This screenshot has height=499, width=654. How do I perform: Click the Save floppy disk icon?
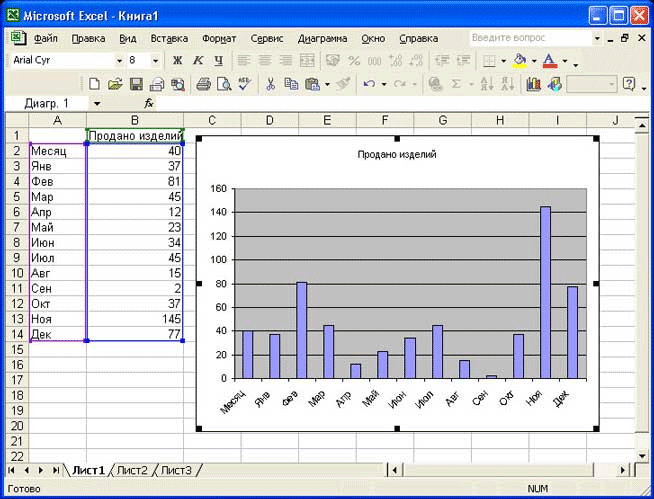[x=135, y=85]
